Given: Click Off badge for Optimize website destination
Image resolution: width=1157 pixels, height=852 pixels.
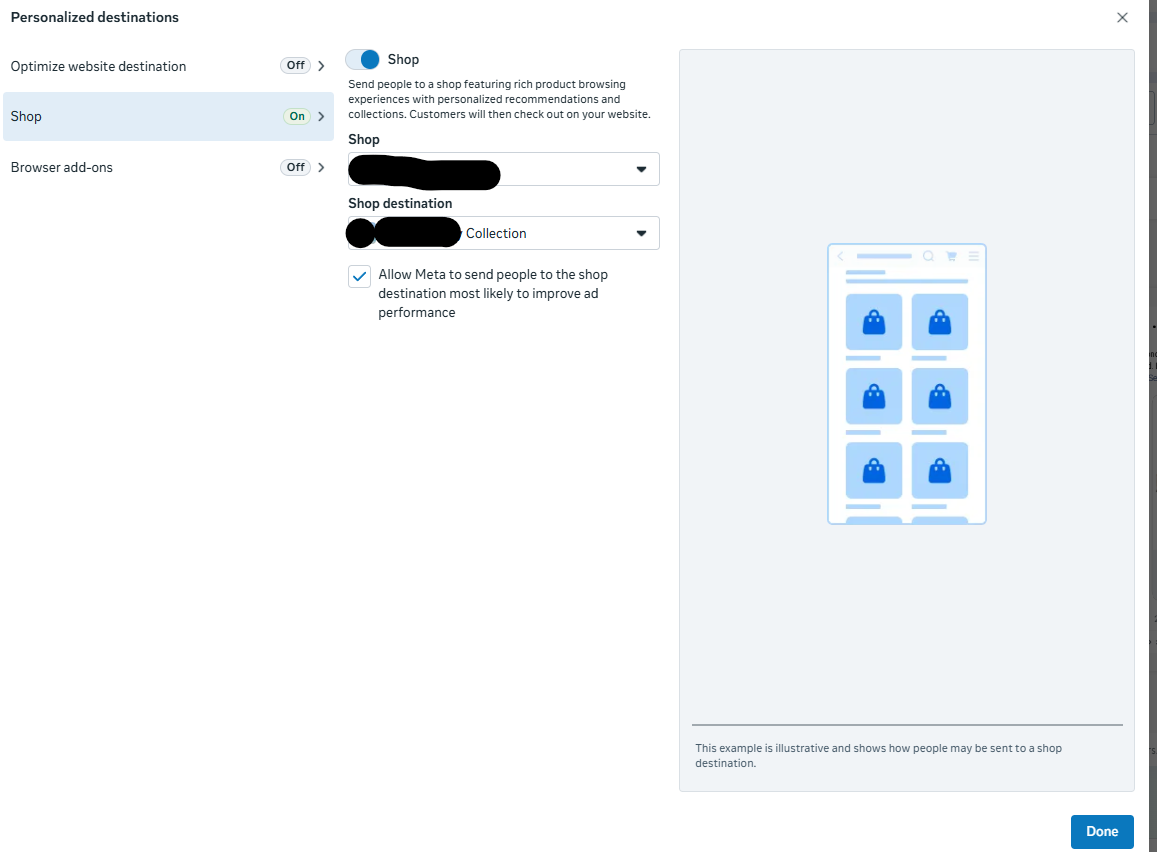Looking at the screenshot, I should (295, 66).
